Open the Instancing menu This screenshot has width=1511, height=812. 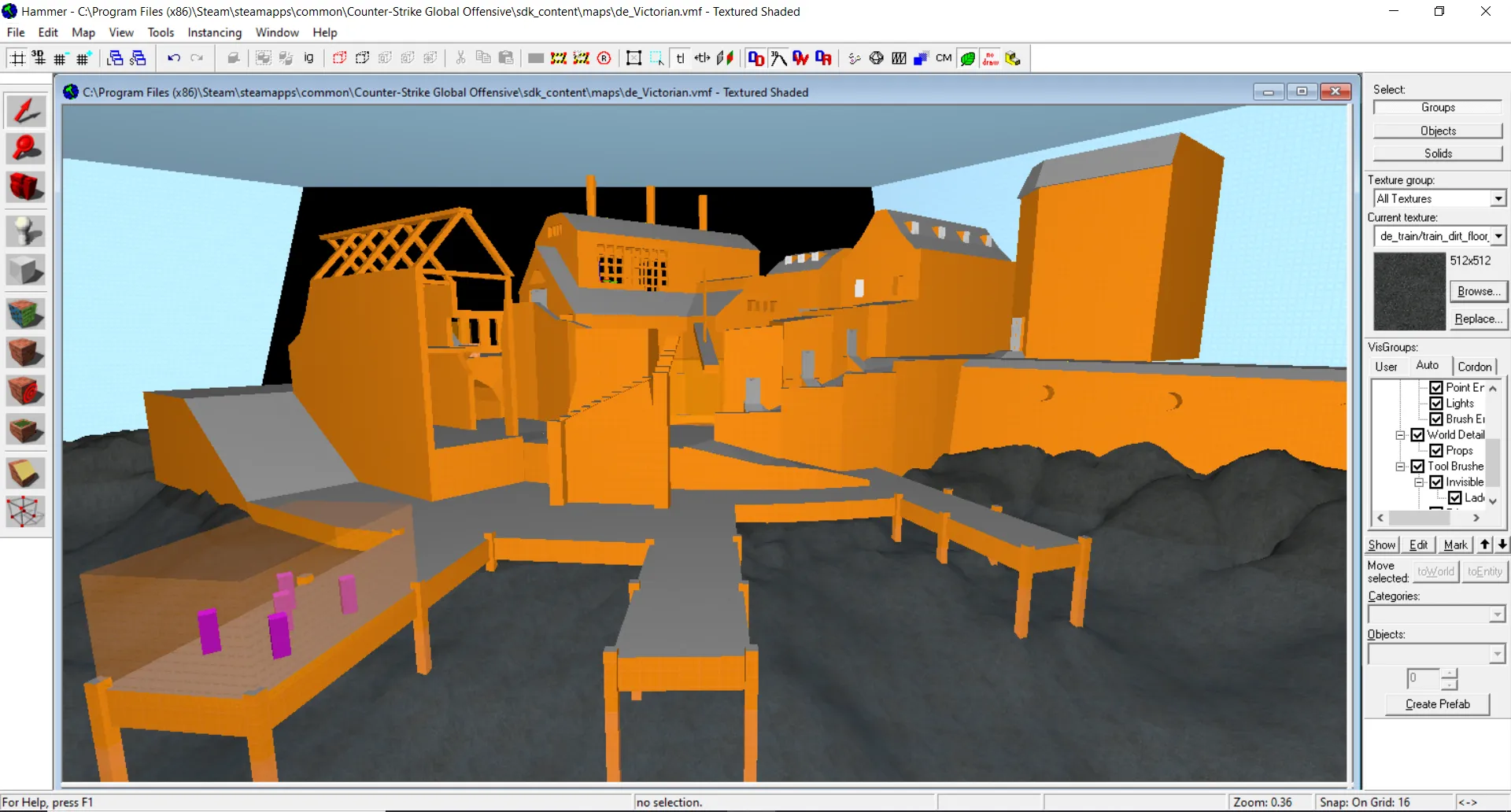pos(214,32)
